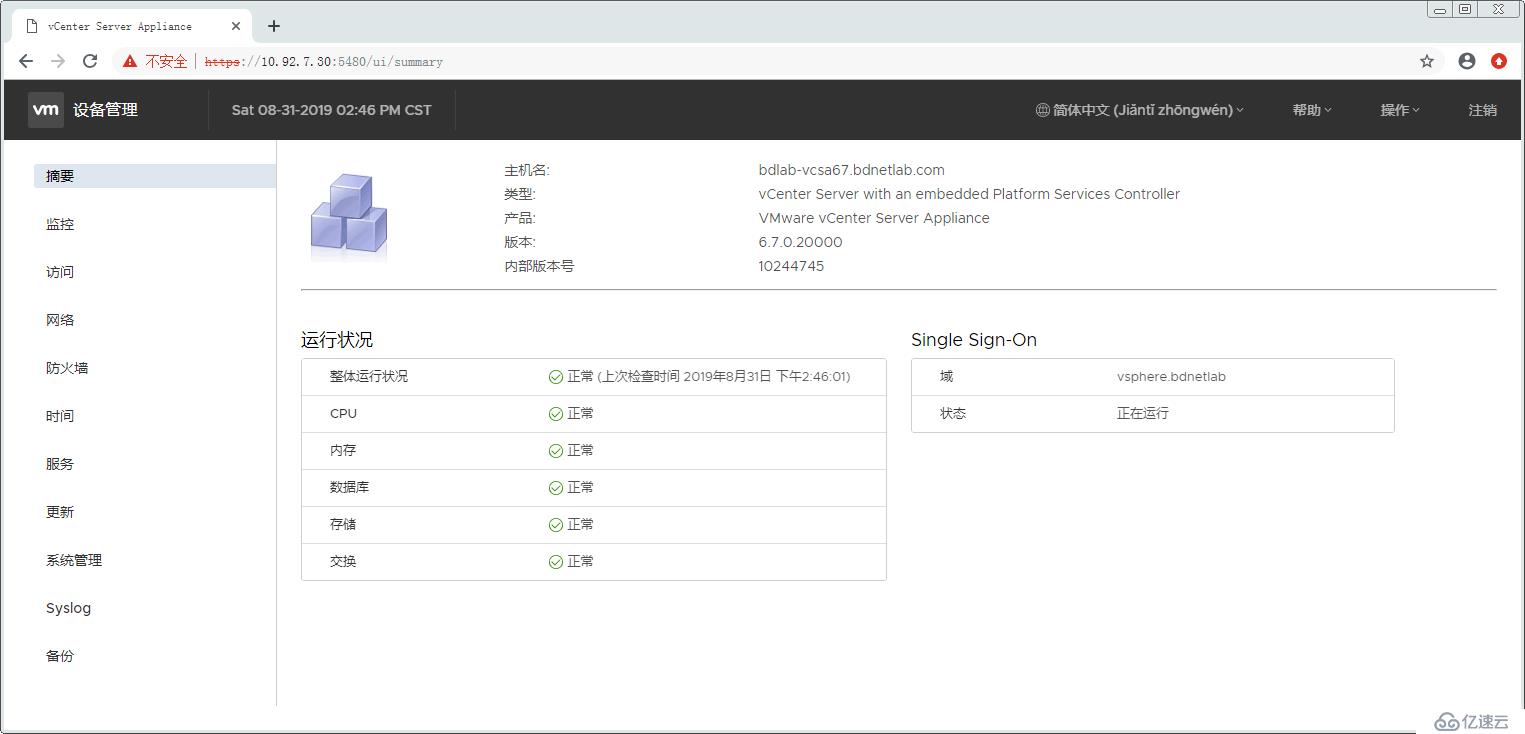Click green check icon in 交换 row

click(x=556, y=562)
